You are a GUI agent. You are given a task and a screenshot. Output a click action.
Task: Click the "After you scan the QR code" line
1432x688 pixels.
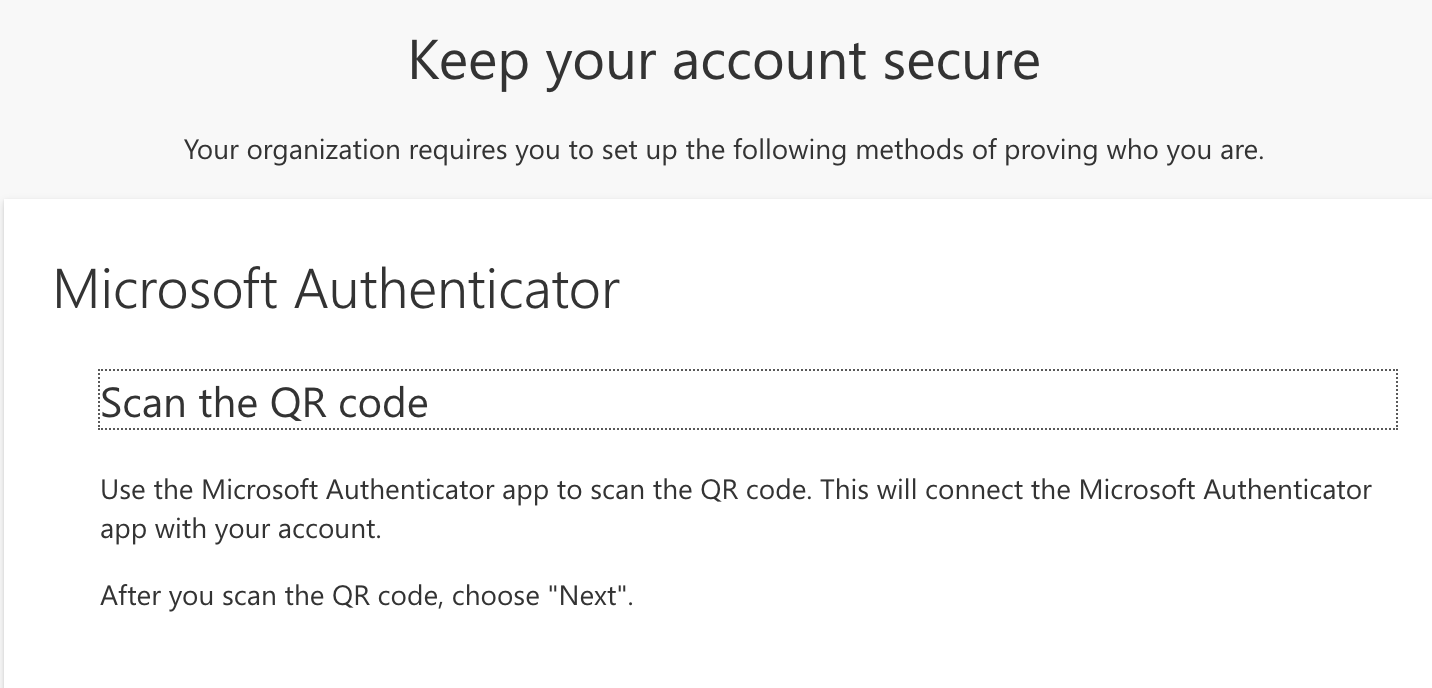(366, 597)
